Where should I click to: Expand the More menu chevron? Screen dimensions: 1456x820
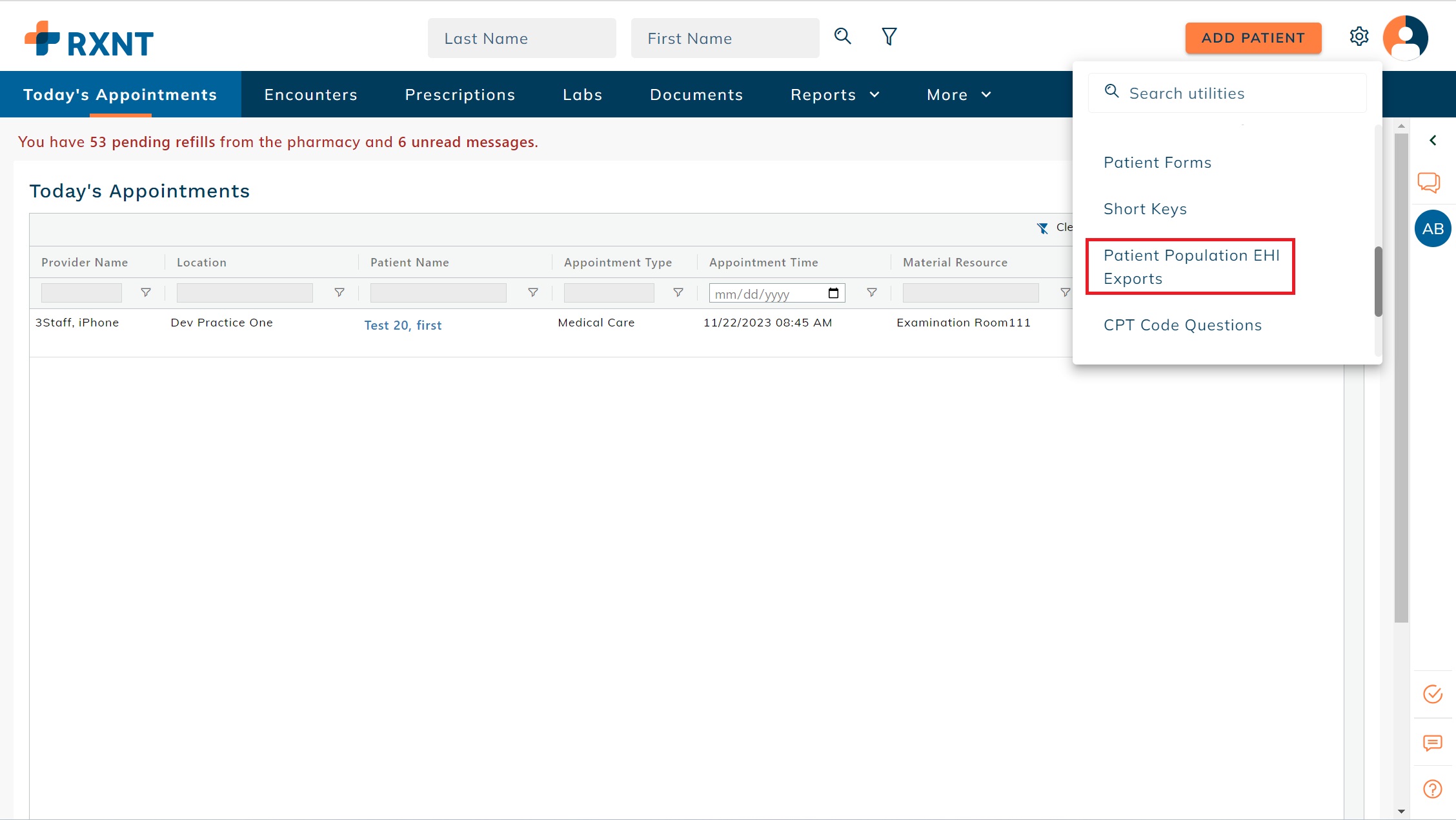pos(986,94)
